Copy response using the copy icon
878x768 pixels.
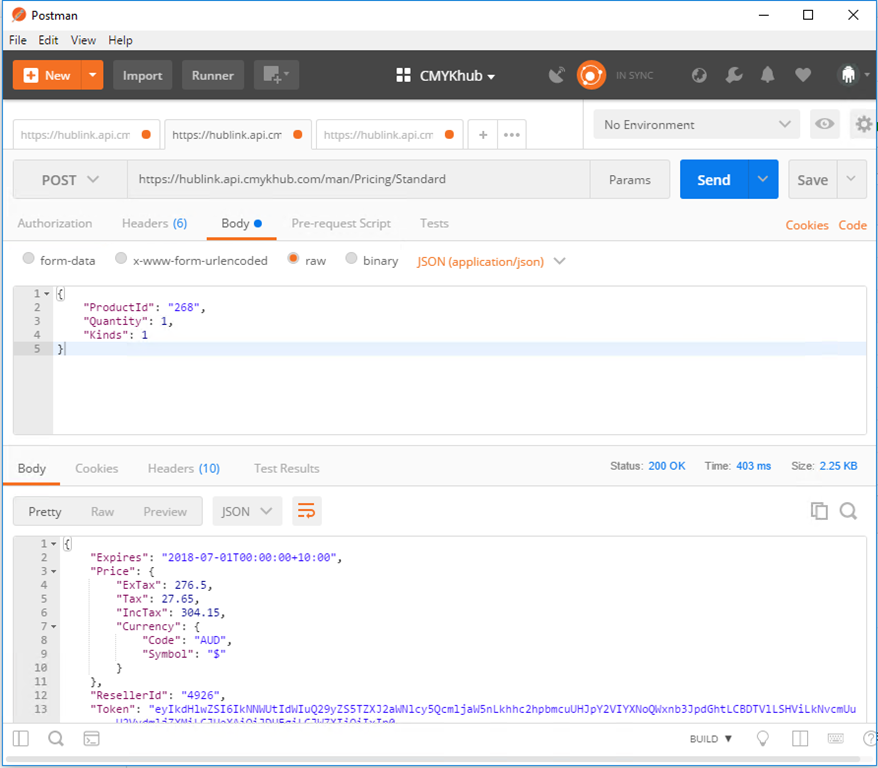click(819, 511)
